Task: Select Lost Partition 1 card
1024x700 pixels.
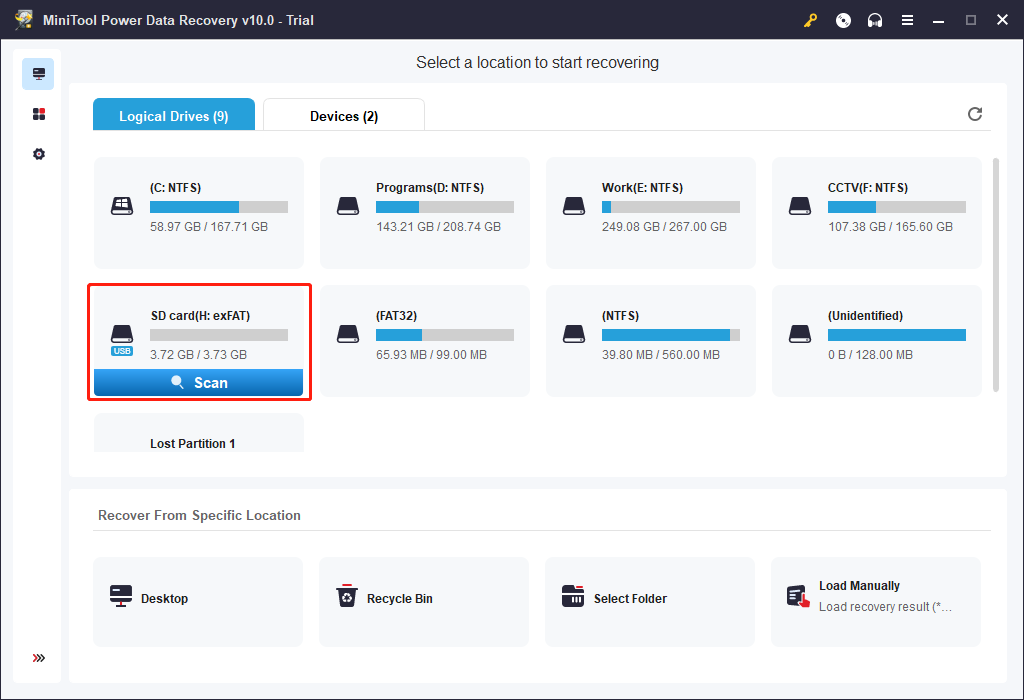Action: [199, 433]
